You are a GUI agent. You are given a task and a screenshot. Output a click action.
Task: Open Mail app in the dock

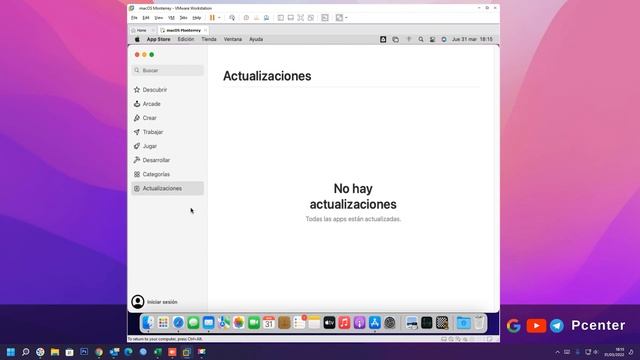tap(209, 323)
